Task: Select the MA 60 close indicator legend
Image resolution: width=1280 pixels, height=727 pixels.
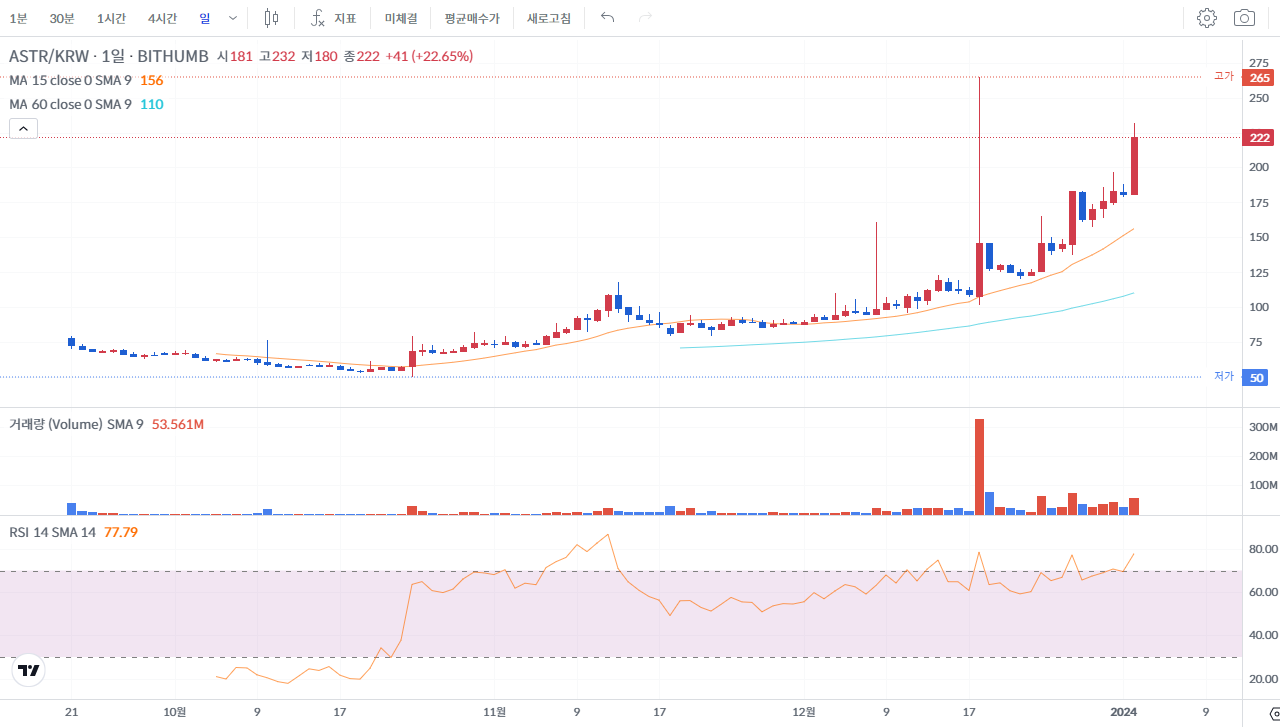Action: click(70, 104)
